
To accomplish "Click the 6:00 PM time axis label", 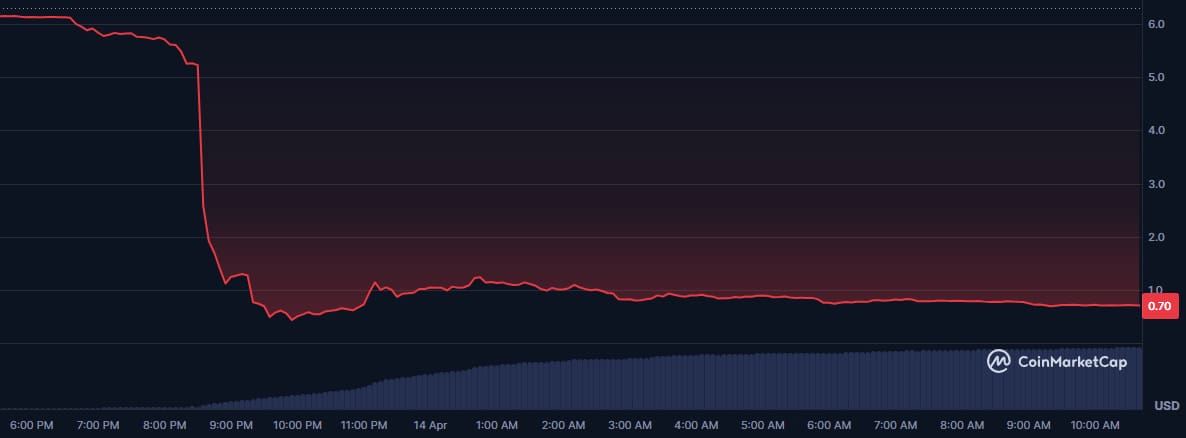I will coord(32,425).
